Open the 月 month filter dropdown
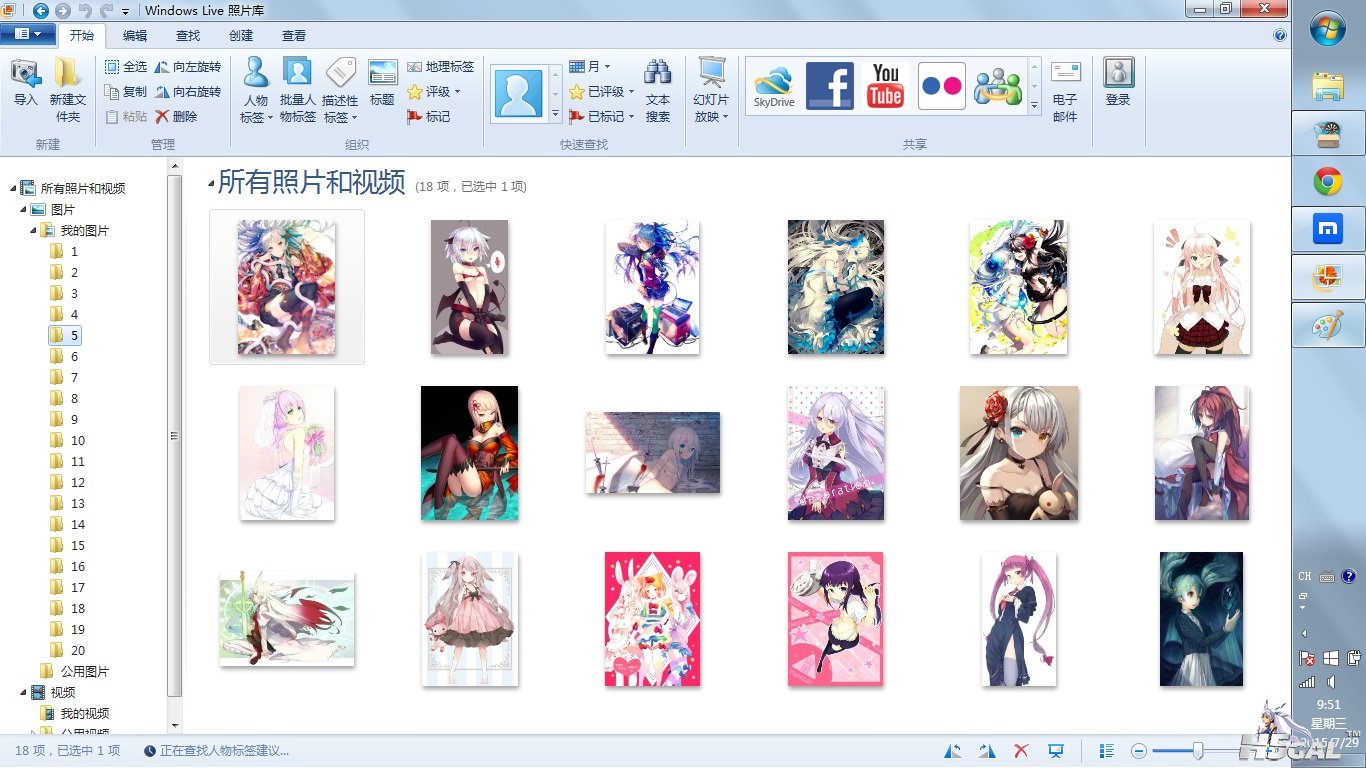Image resolution: width=1366 pixels, height=768 pixels. click(x=590, y=67)
